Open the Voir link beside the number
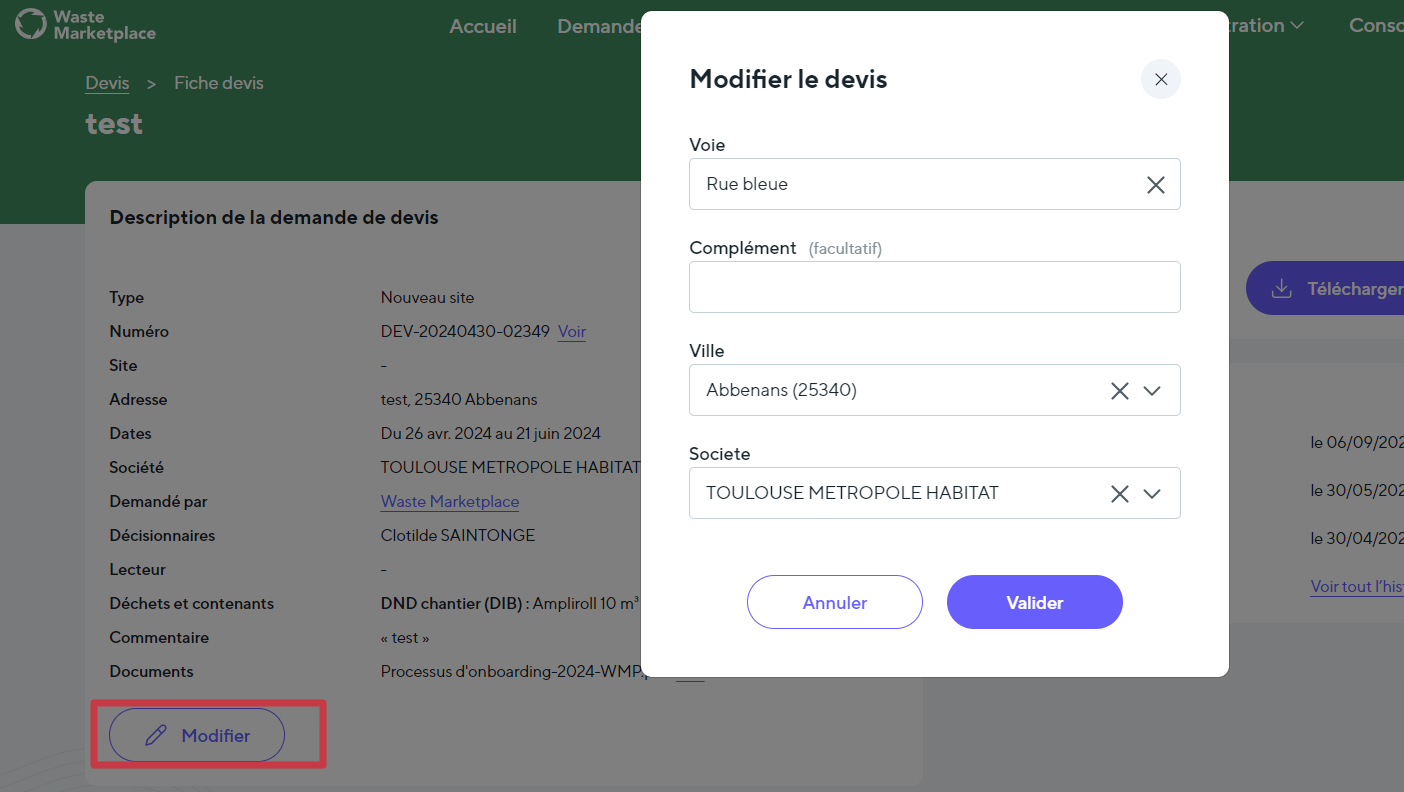Viewport: 1404px width, 792px height. pos(572,331)
